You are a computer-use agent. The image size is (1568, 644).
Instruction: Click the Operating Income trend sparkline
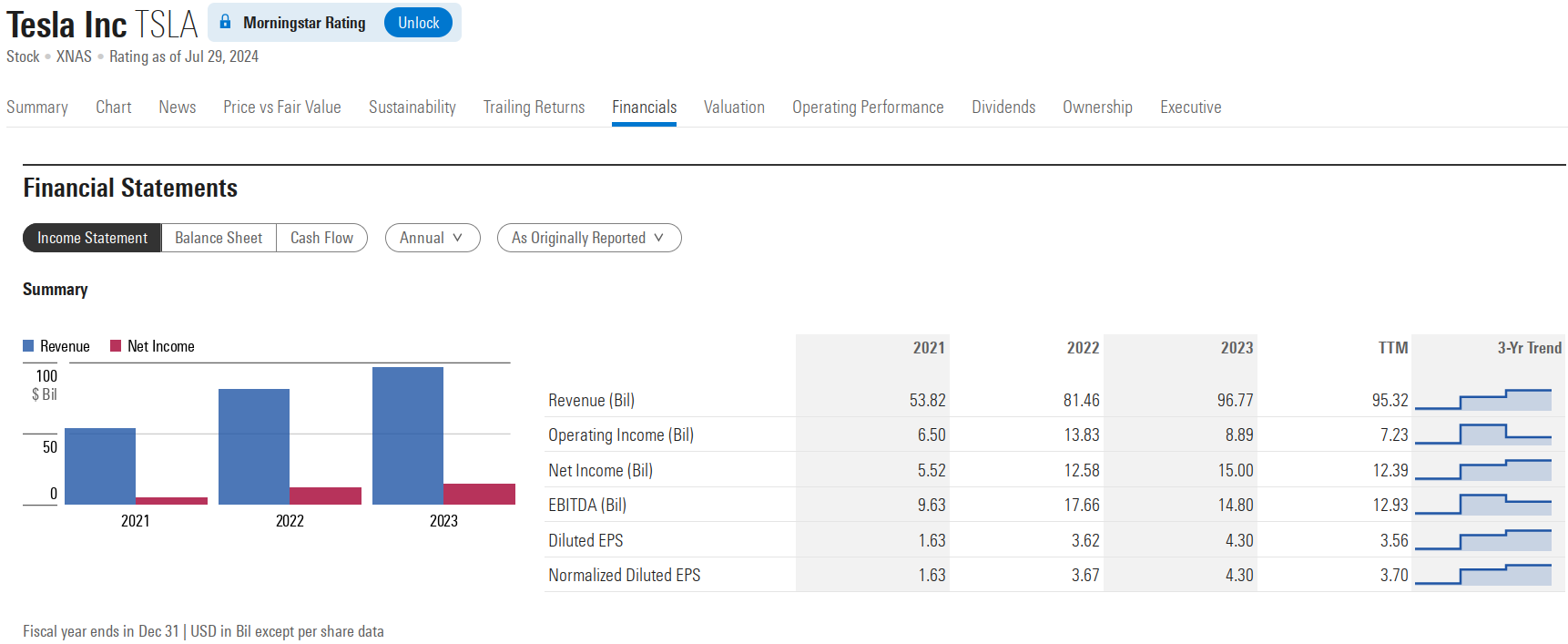click(x=1482, y=434)
